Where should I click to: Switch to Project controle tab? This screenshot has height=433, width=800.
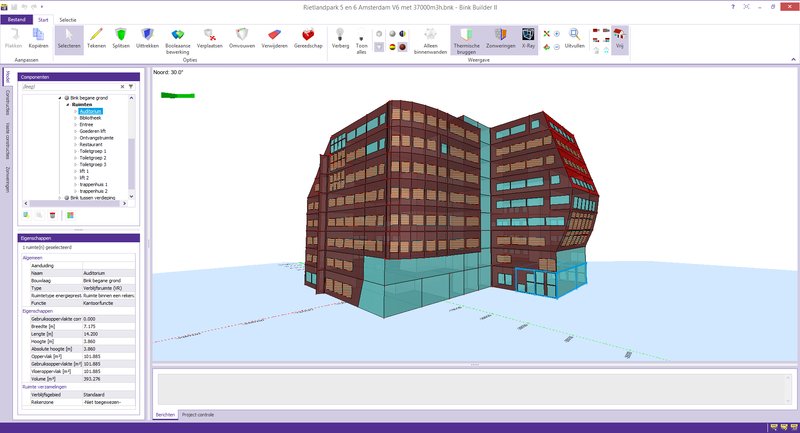point(198,415)
